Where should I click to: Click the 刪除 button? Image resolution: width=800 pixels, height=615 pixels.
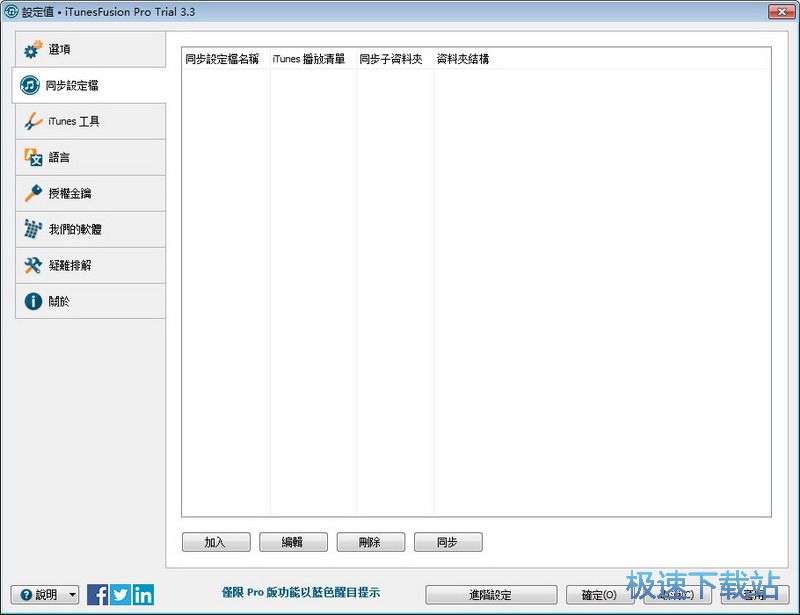coord(370,541)
